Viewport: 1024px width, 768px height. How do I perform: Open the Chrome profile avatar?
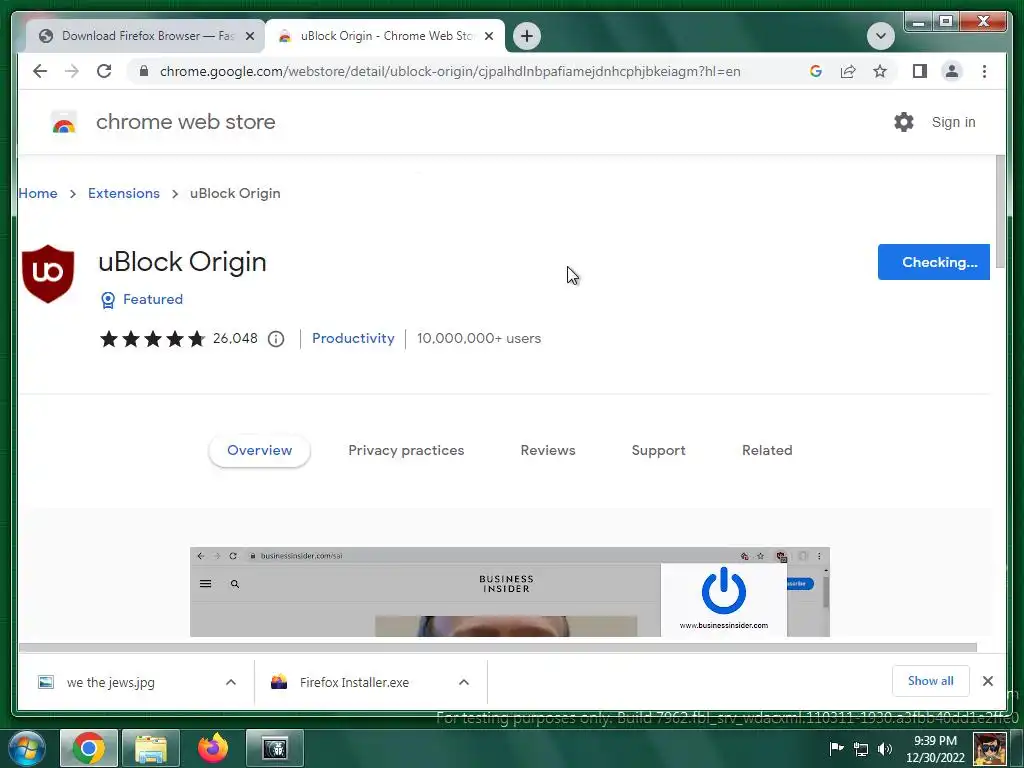coord(952,71)
